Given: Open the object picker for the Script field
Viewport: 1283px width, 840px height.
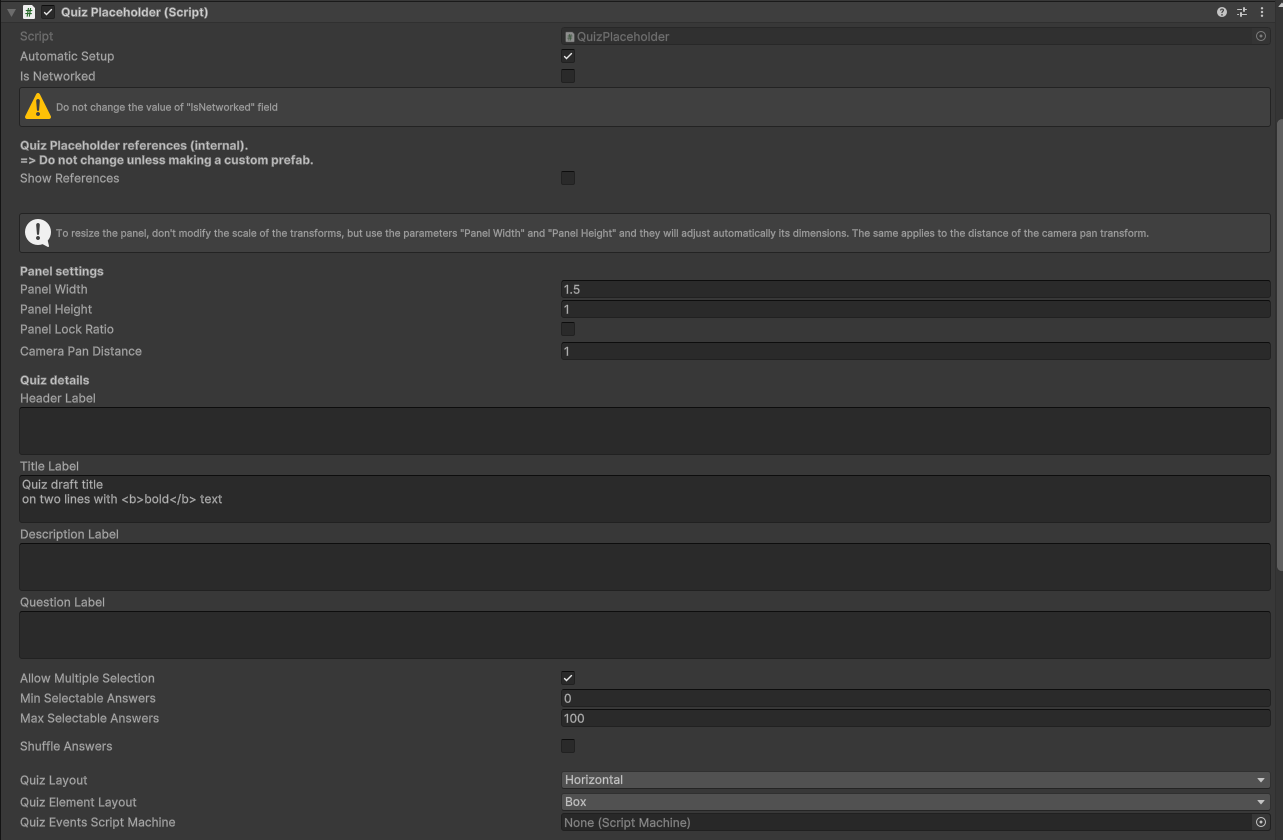Looking at the screenshot, I should (x=1259, y=36).
